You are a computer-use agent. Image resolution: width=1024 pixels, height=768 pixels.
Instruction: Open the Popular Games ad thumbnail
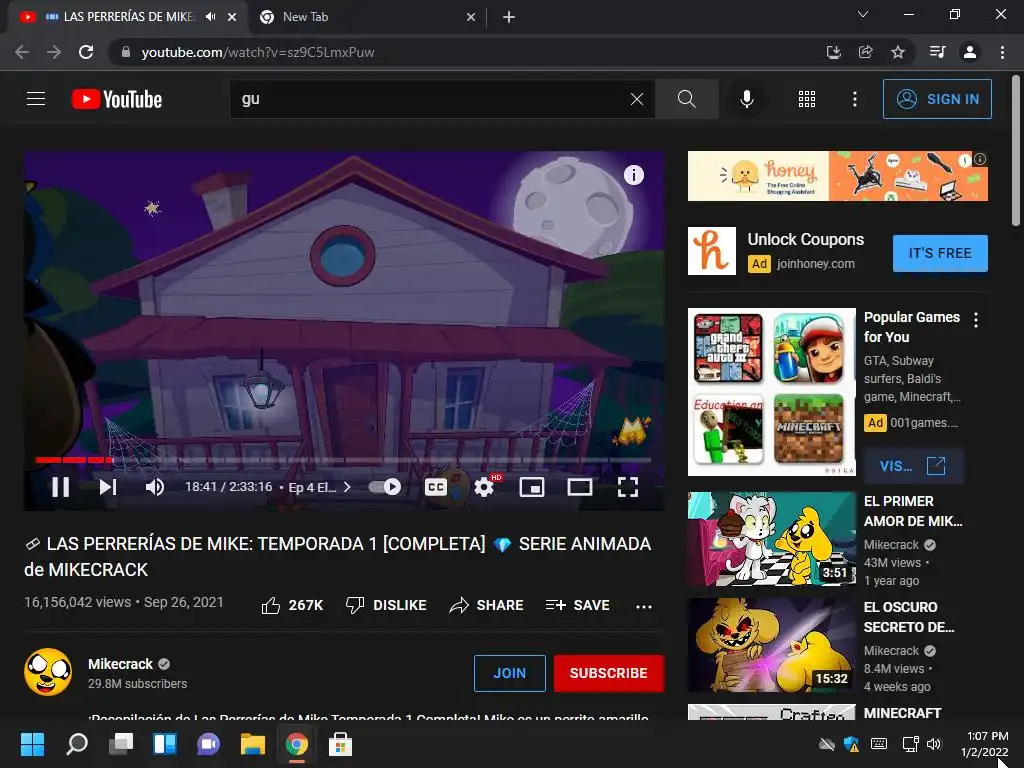click(x=771, y=392)
